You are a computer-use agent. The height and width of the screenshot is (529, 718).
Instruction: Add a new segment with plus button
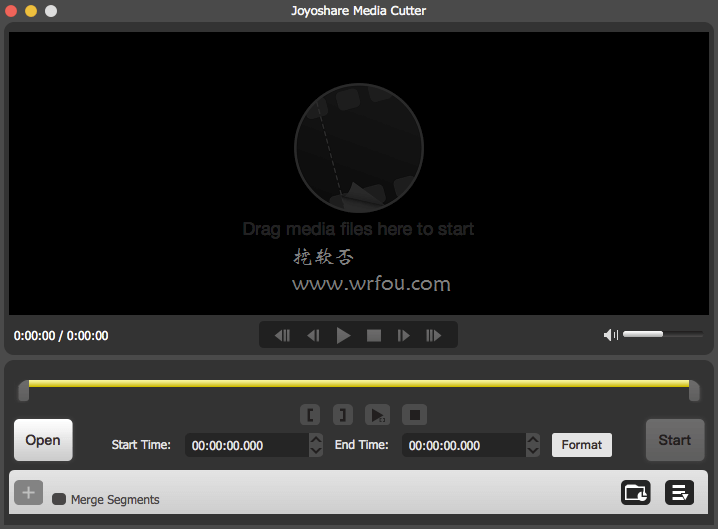28,492
